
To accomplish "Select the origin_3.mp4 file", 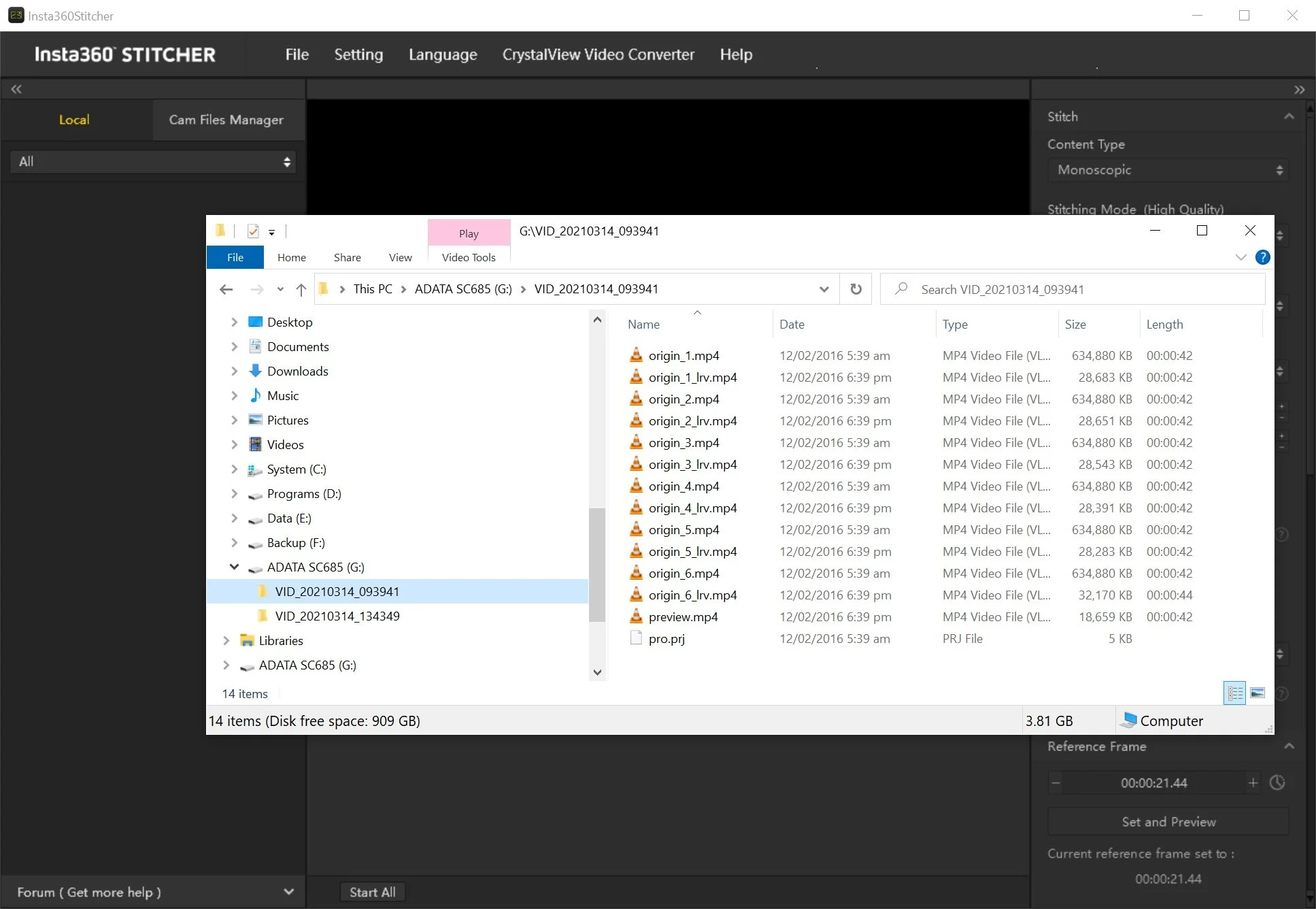I will 684,443.
